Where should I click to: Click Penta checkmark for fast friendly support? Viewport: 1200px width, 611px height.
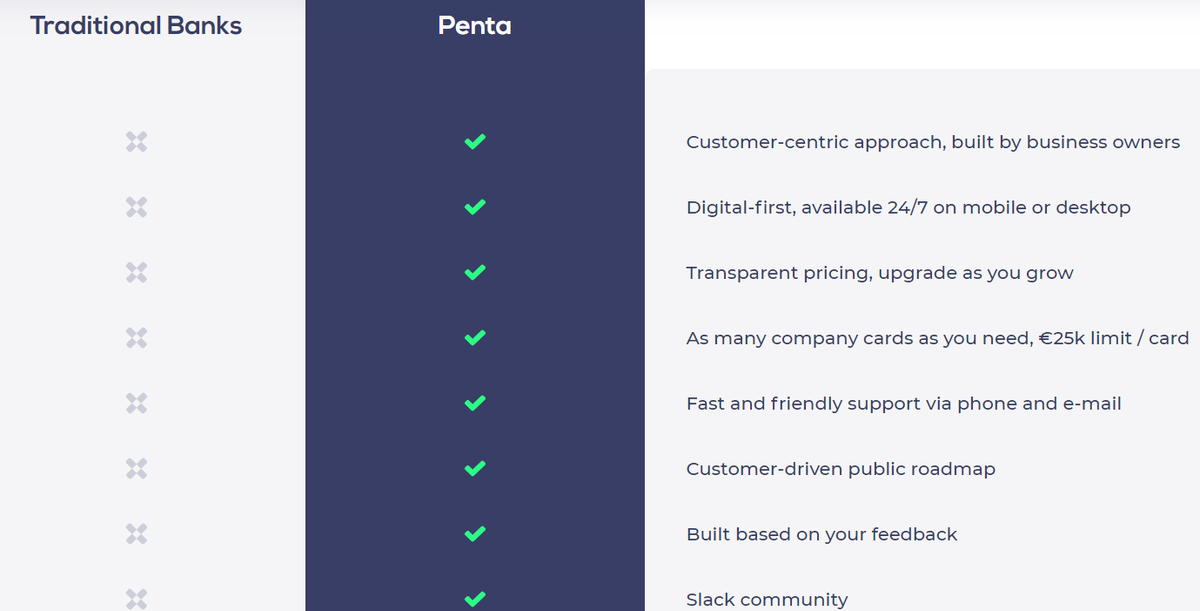coord(475,403)
